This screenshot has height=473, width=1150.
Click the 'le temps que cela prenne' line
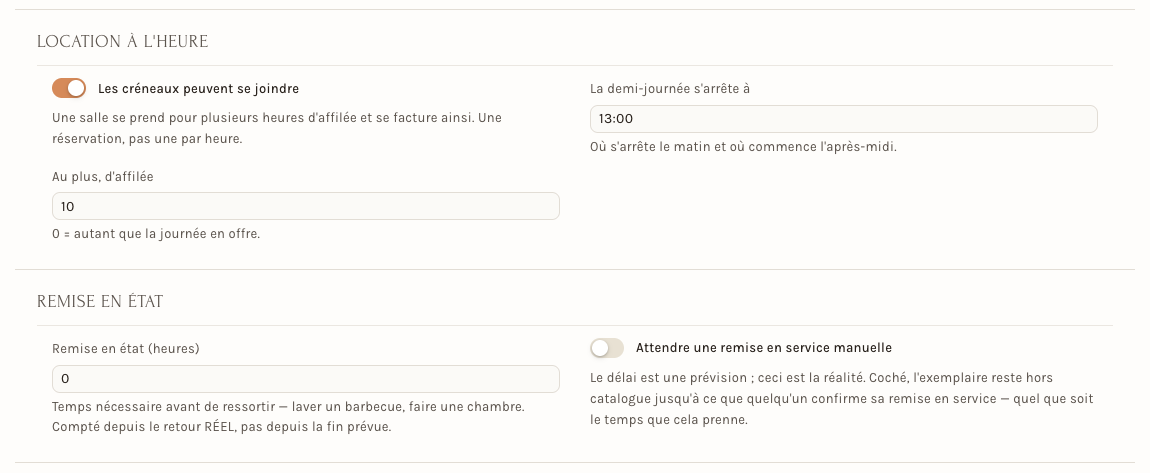point(669,421)
